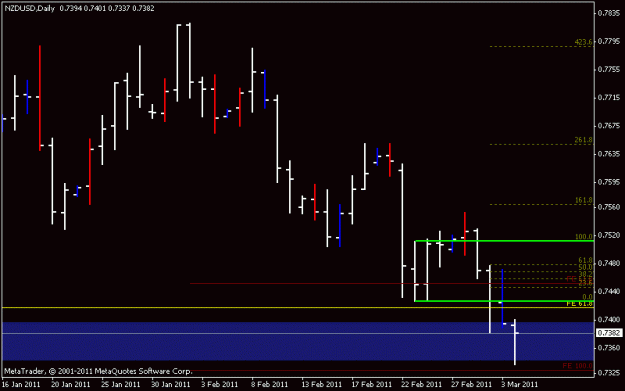The width and height of the screenshot is (625, 391).
Task: Select the 161.8 Fibonacci level label
Action: point(584,200)
